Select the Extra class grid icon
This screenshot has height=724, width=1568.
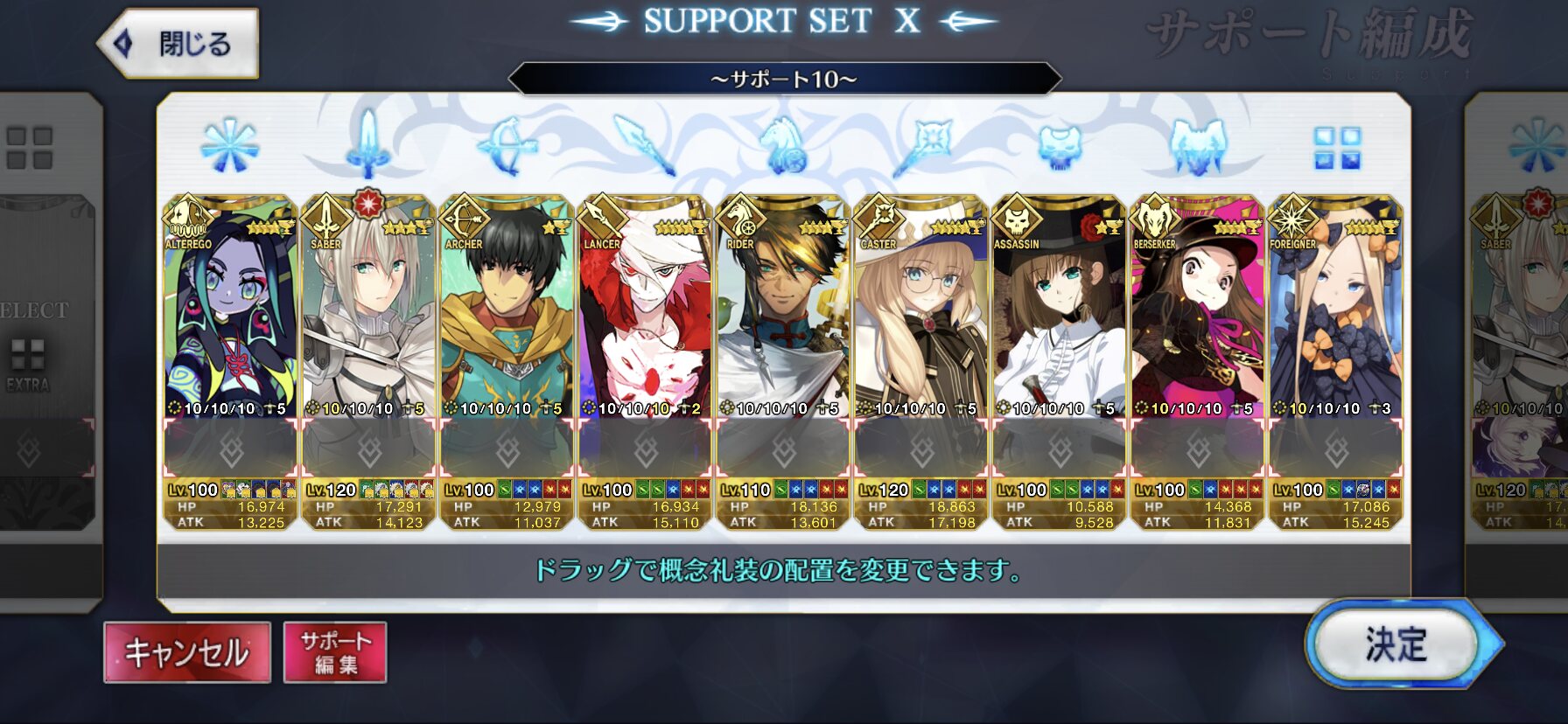click(x=1337, y=147)
